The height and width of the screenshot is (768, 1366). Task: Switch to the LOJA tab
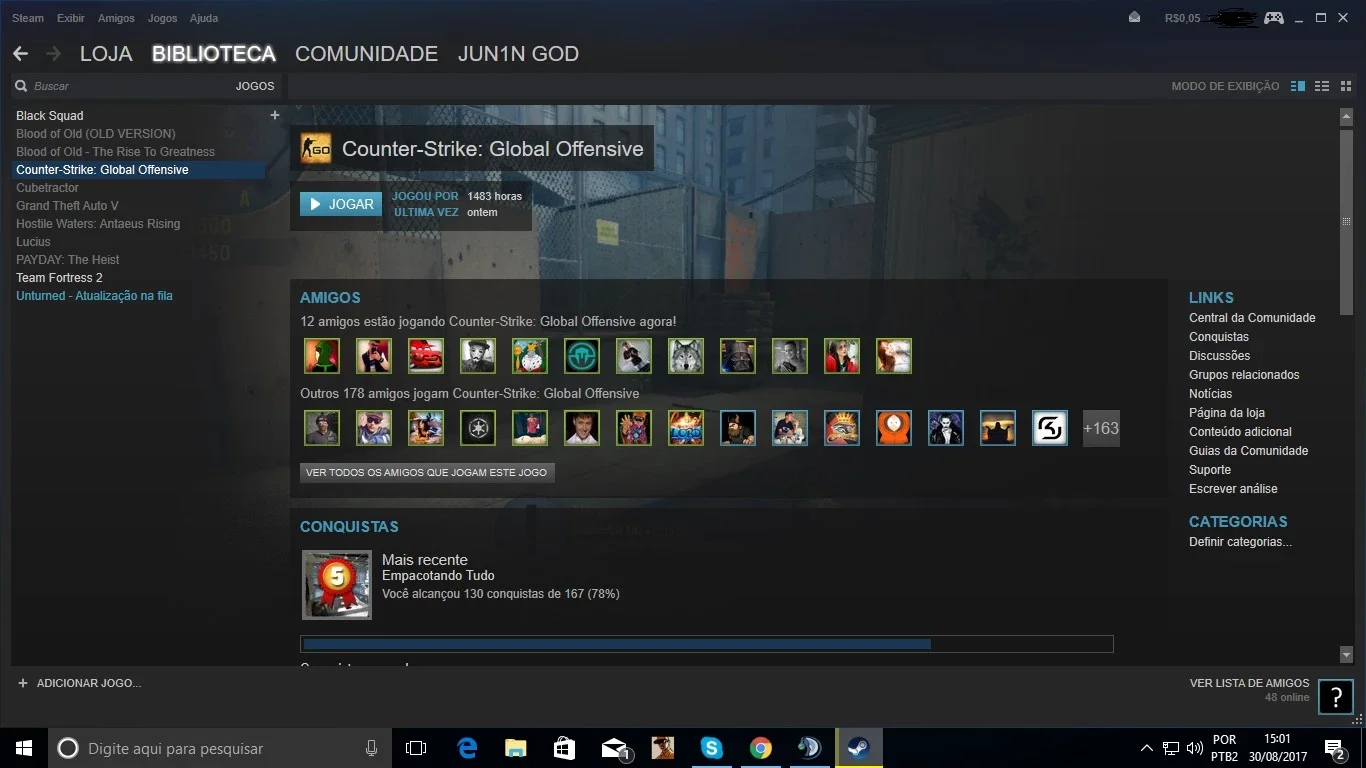click(106, 54)
